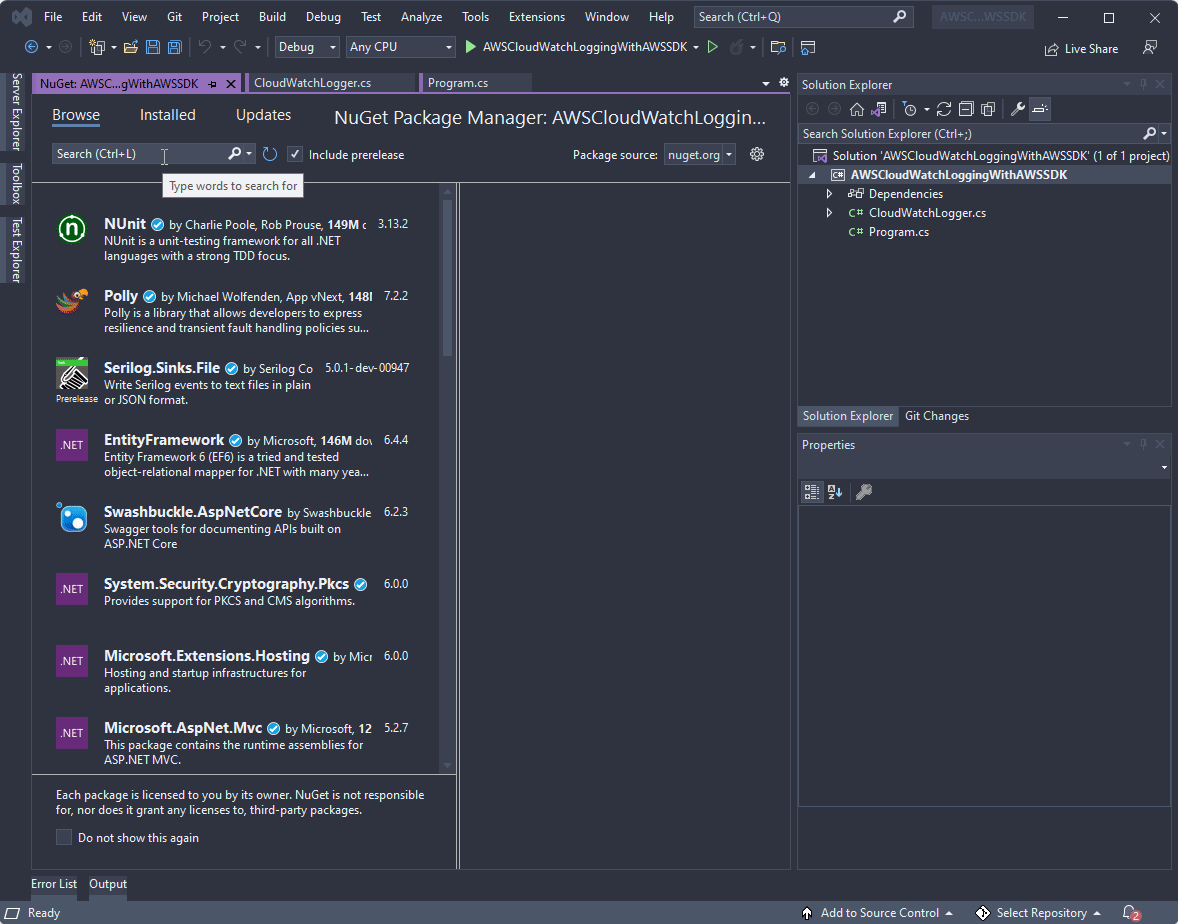This screenshot has width=1178, height=924.
Task: Click the Home icon in Solution Explorer toolbar
Action: point(857,109)
